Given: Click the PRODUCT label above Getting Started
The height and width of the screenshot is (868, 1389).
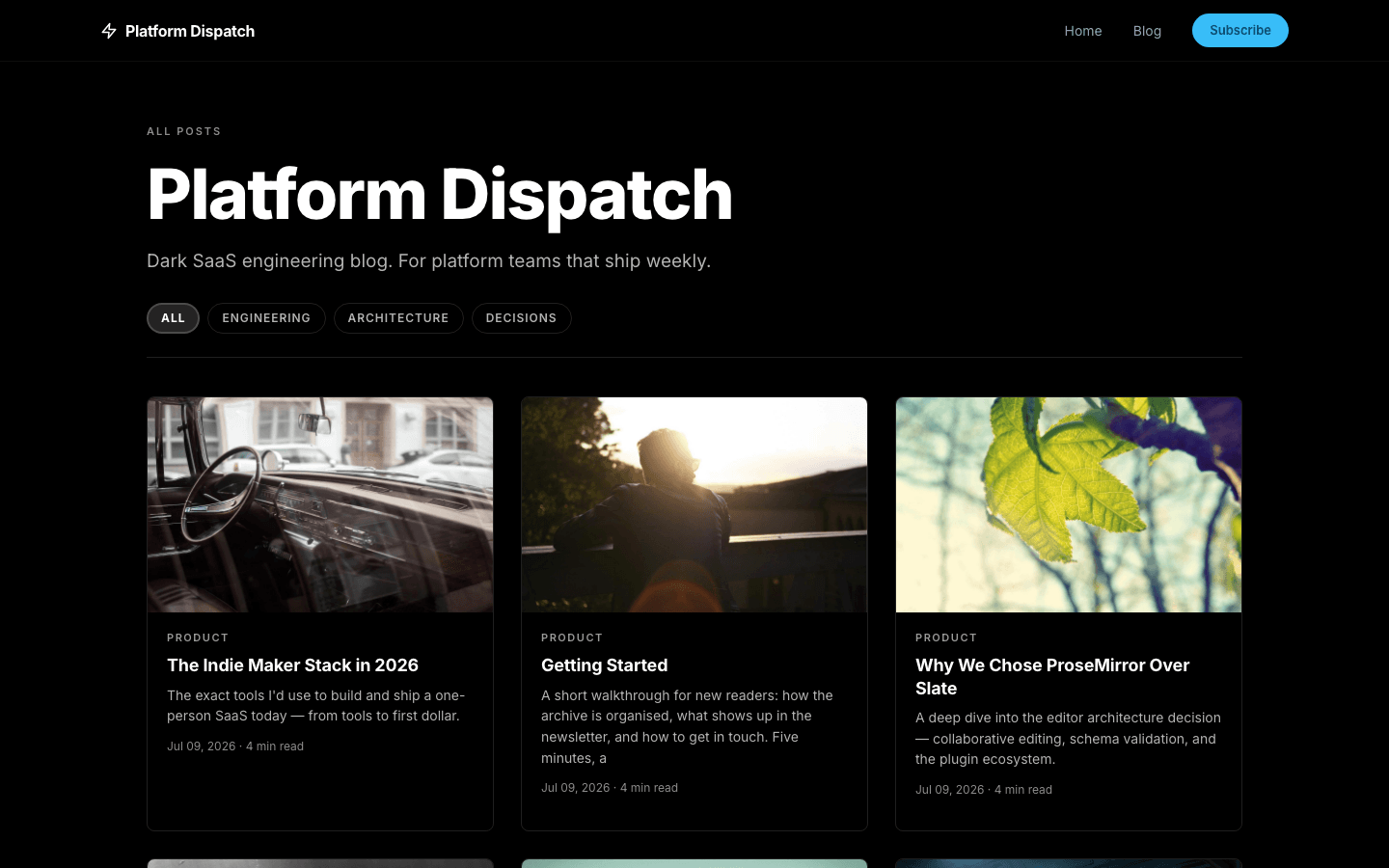Looking at the screenshot, I should click(x=572, y=637).
